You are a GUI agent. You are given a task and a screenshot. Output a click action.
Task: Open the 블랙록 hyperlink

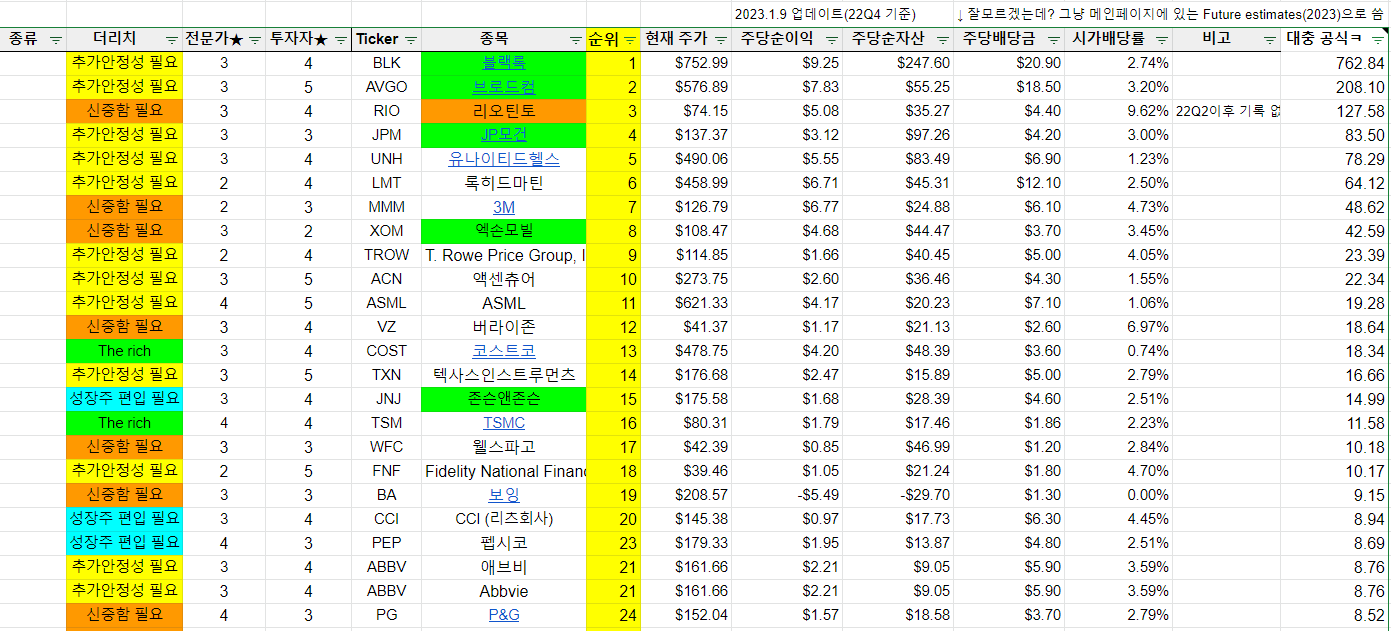(503, 63)
